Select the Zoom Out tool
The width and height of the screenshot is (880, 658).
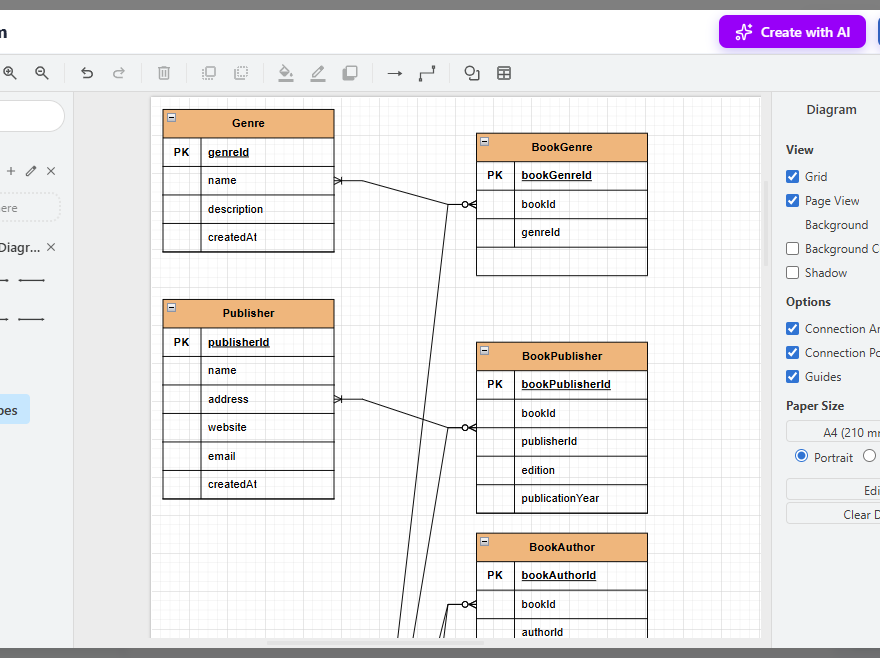(42, 73)
